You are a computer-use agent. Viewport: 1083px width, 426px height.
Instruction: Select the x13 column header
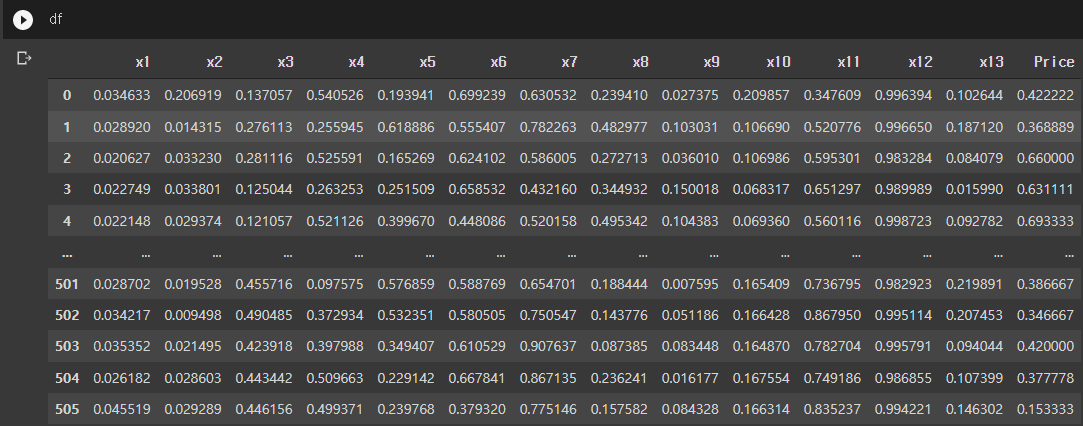(991, 62)
